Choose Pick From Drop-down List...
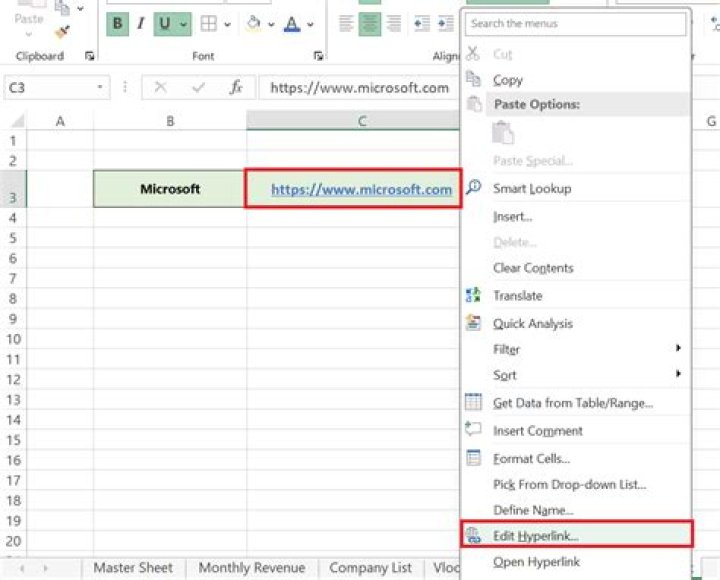 pos(576,484)
